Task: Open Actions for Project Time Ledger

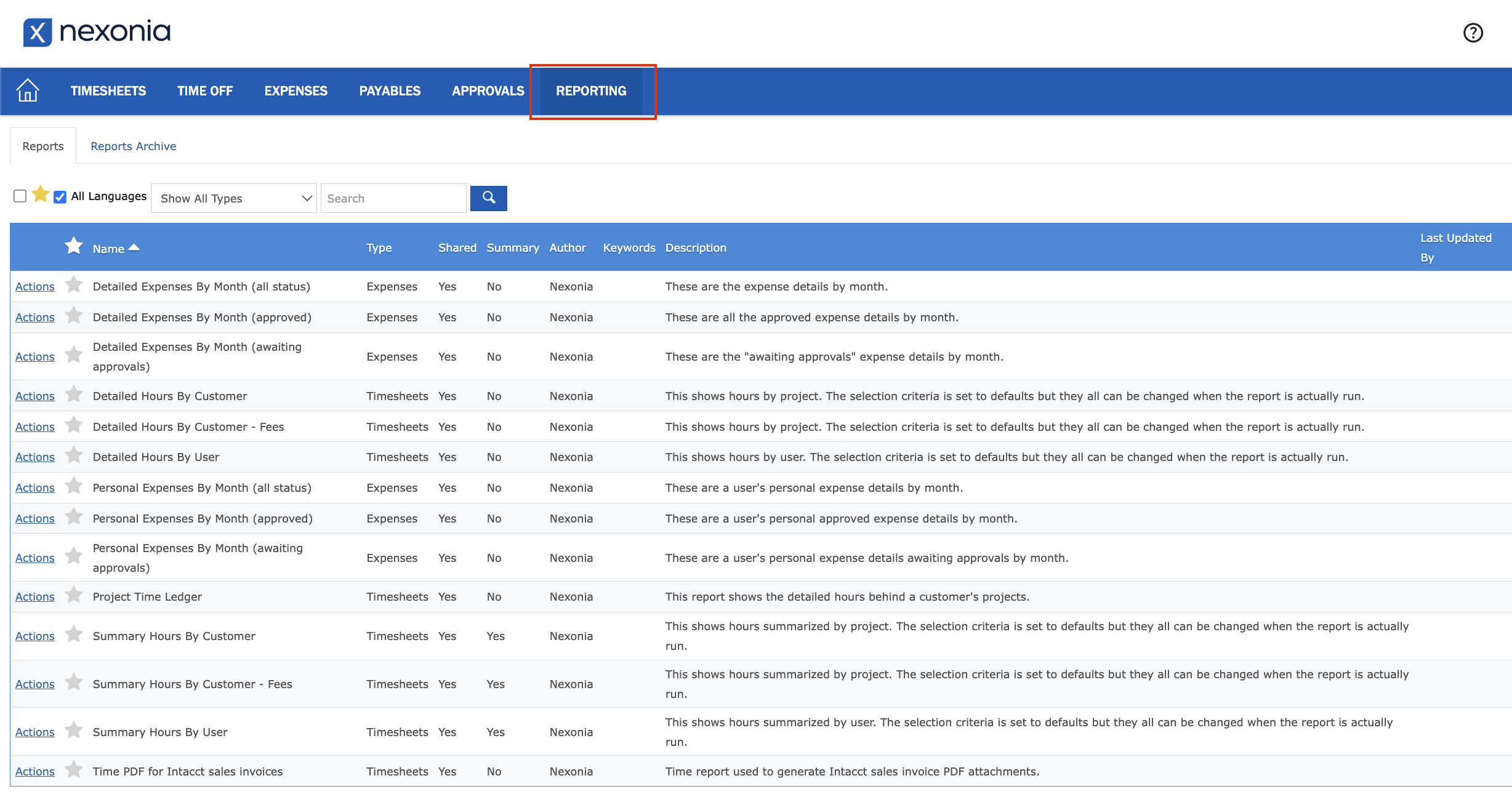Action: (35, 597)
